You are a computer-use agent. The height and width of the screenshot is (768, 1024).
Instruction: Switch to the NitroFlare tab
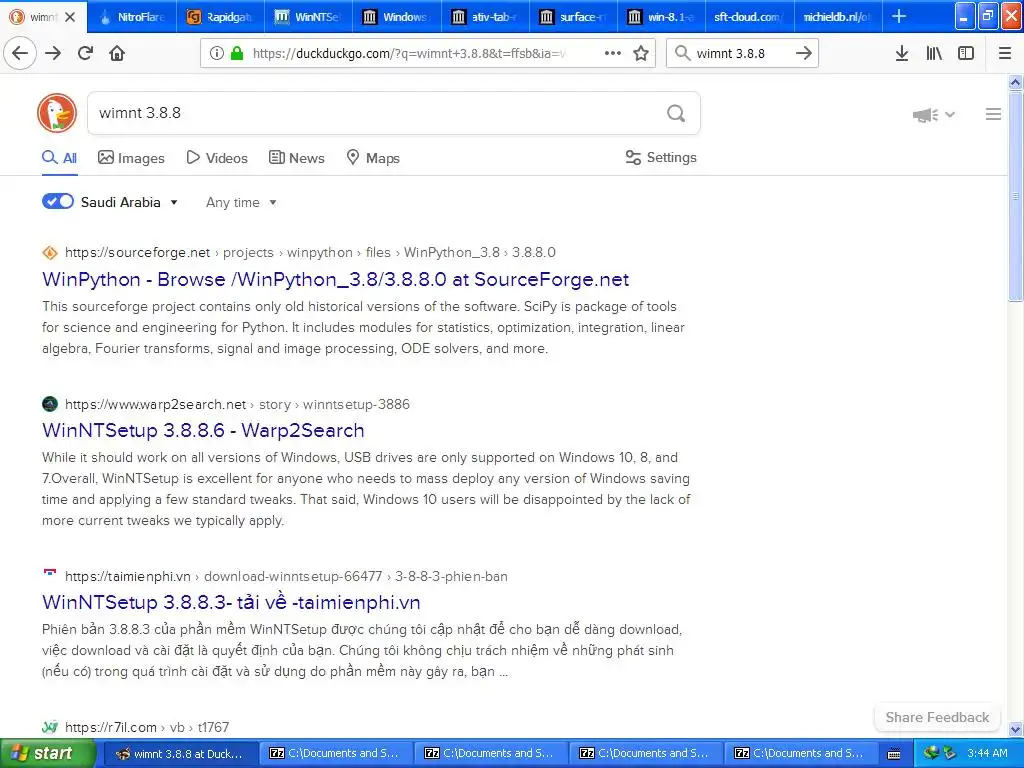(x=133, y=17)
